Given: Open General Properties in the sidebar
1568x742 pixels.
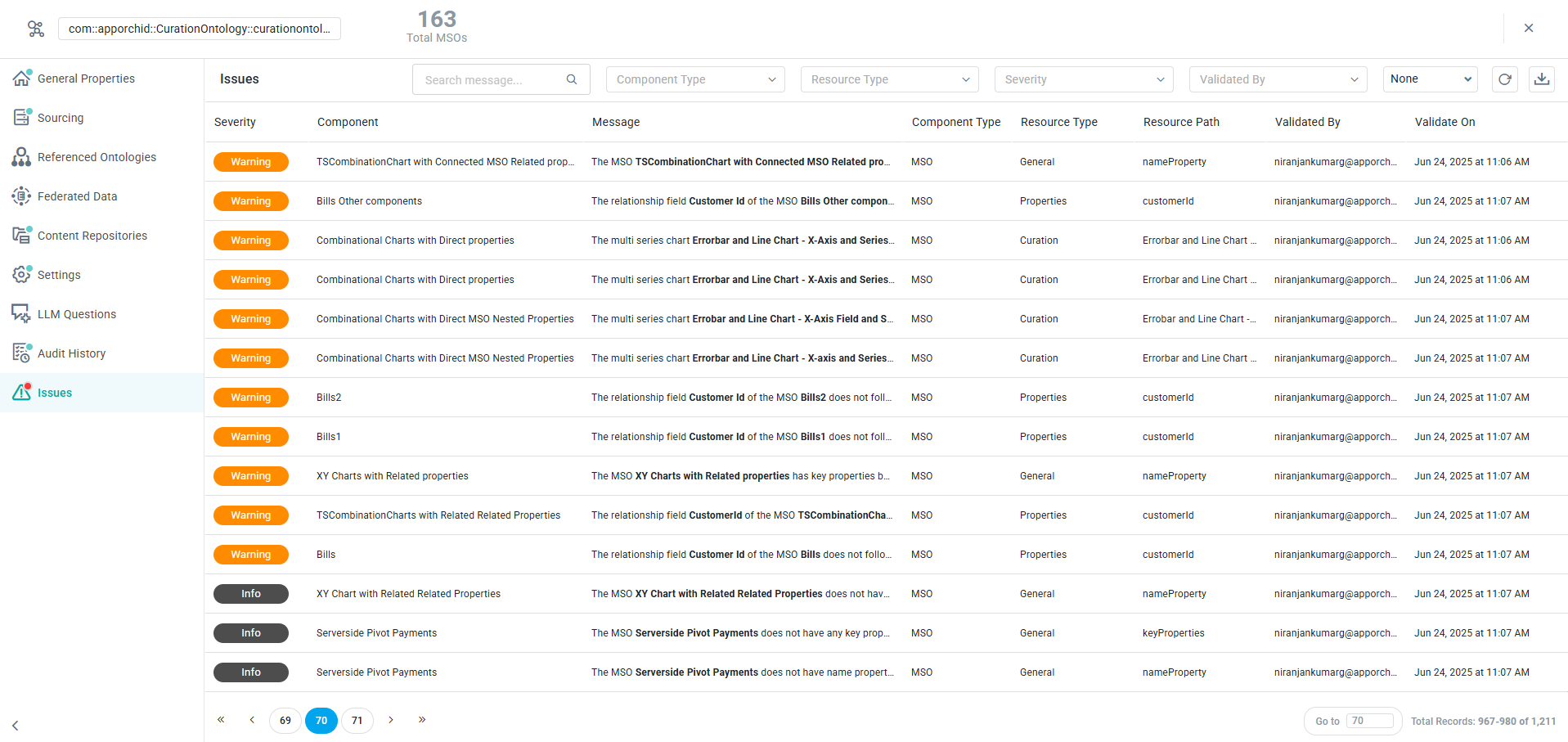Looking at the screenshot, I should (x=86, y=79).
